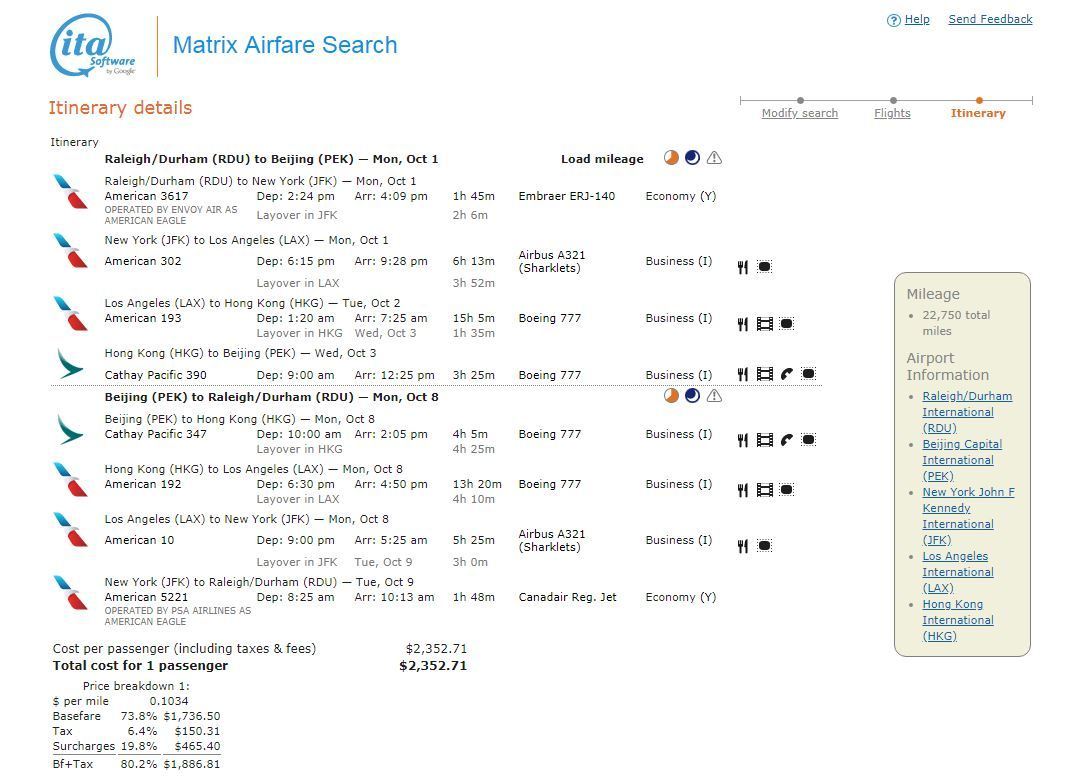The height and width of the screenshot is (777, 1074).
Task: Click the power outlet icon for American 192
Action: pos(786,490)
